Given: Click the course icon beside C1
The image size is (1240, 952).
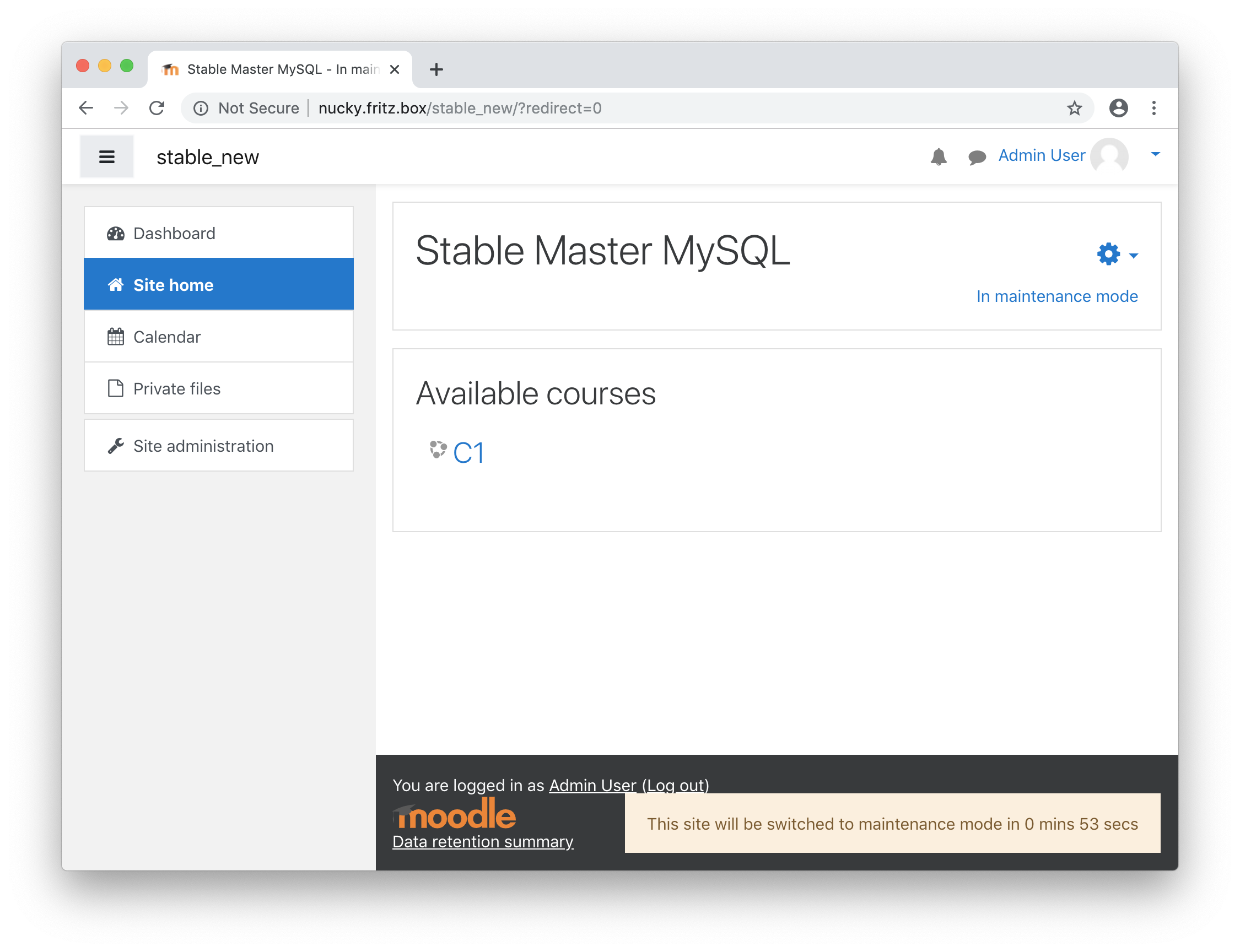Looking at the screenshot, I should (x=438, y=450).
